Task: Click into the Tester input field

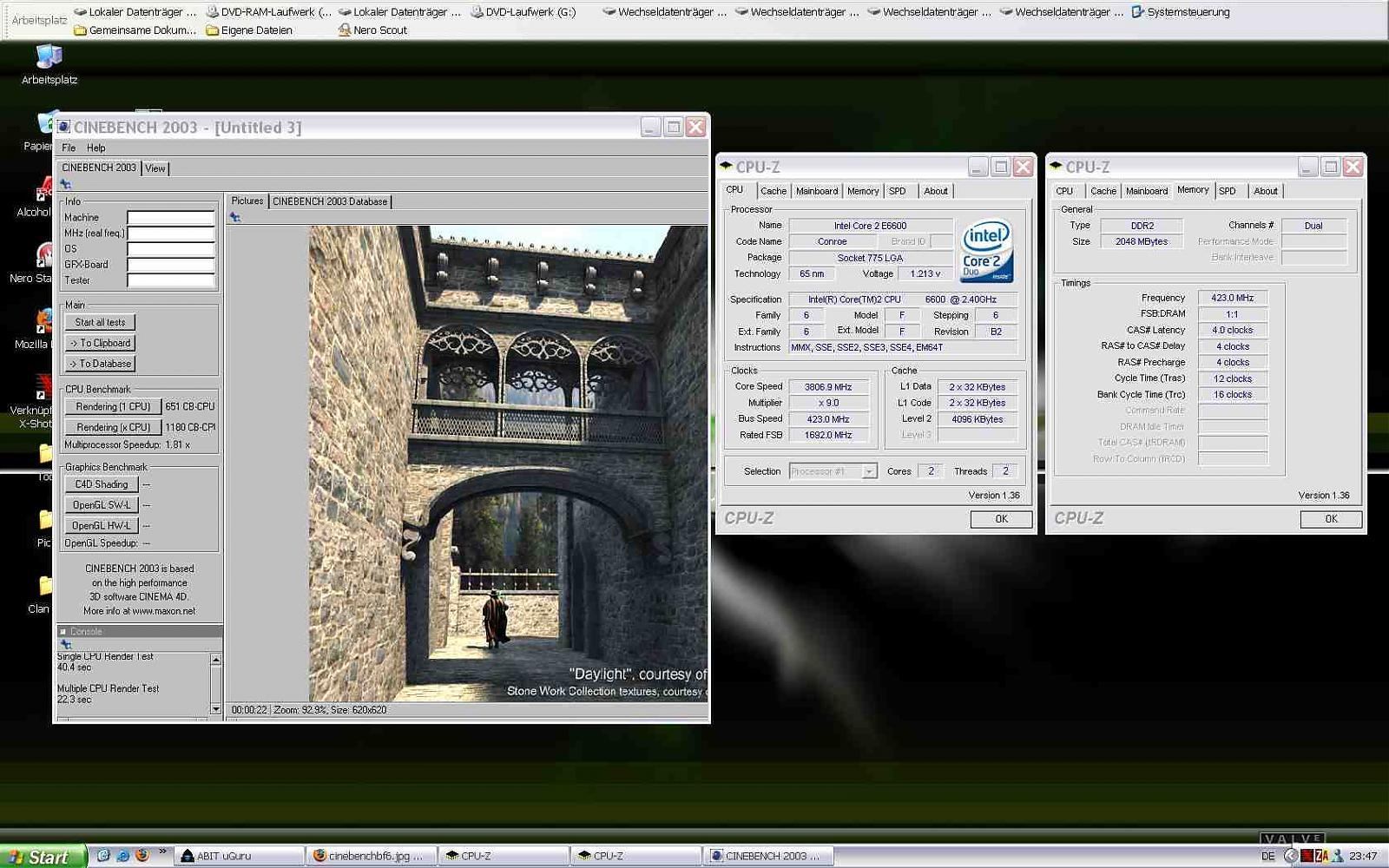Action: tap(170, 280)
